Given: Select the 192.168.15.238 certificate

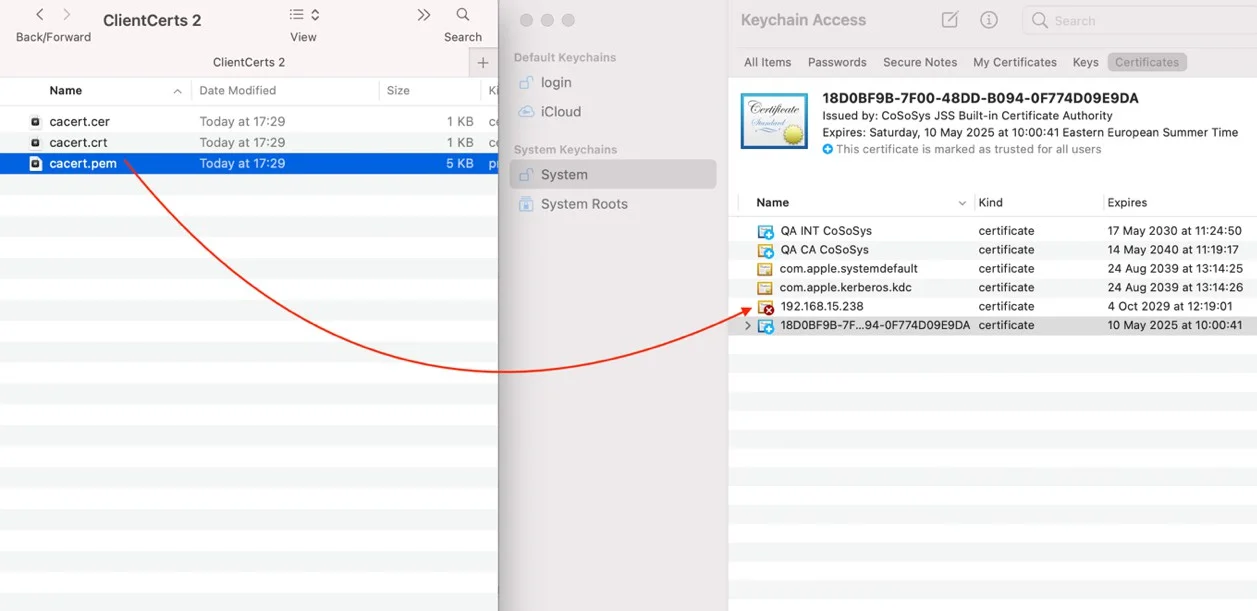Looking at the screenshot, I should 992,307.
